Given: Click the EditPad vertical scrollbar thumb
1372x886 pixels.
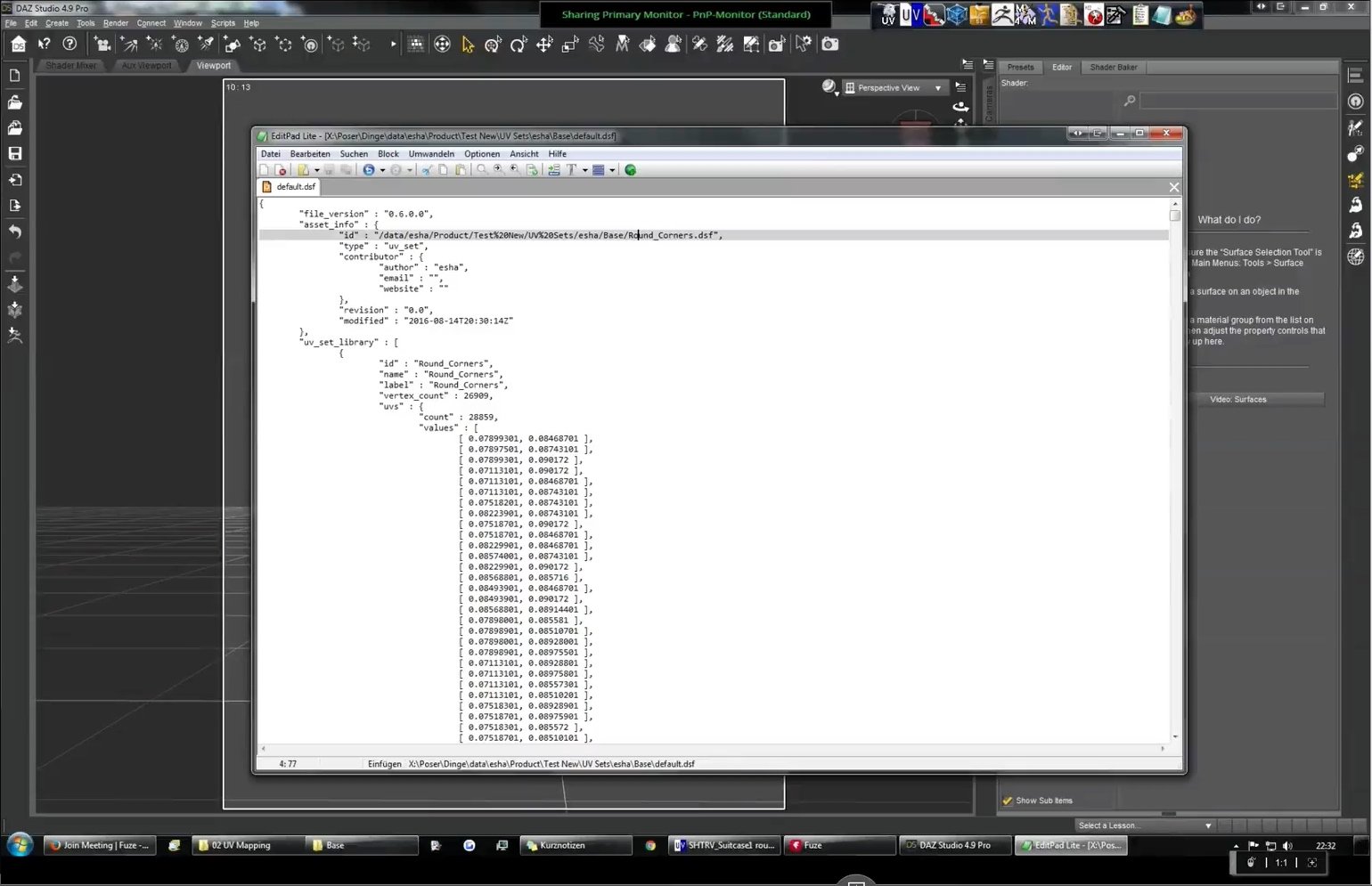Looking at the screenshot, I should (x=1175, y=215).
